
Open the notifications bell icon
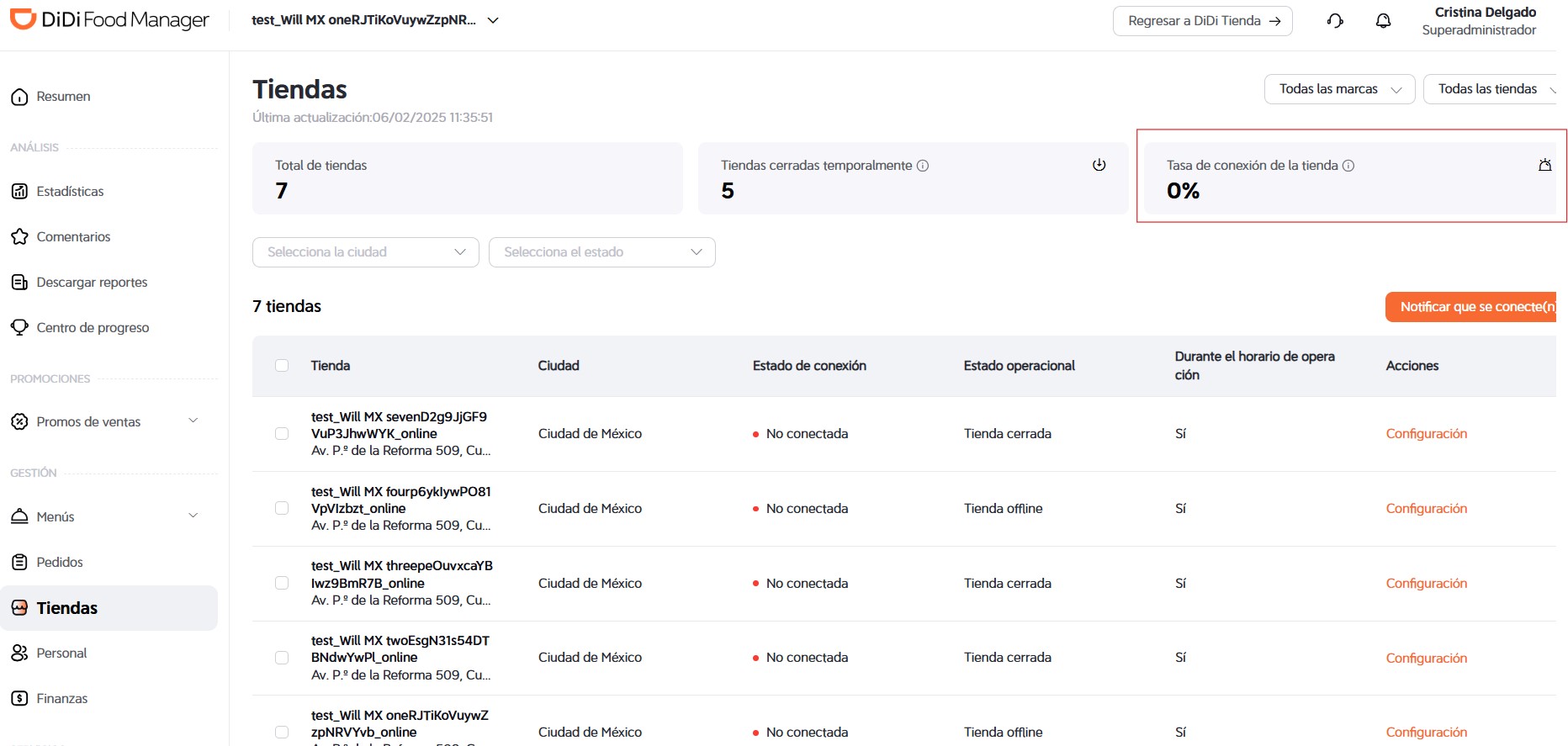point(1383,21)
